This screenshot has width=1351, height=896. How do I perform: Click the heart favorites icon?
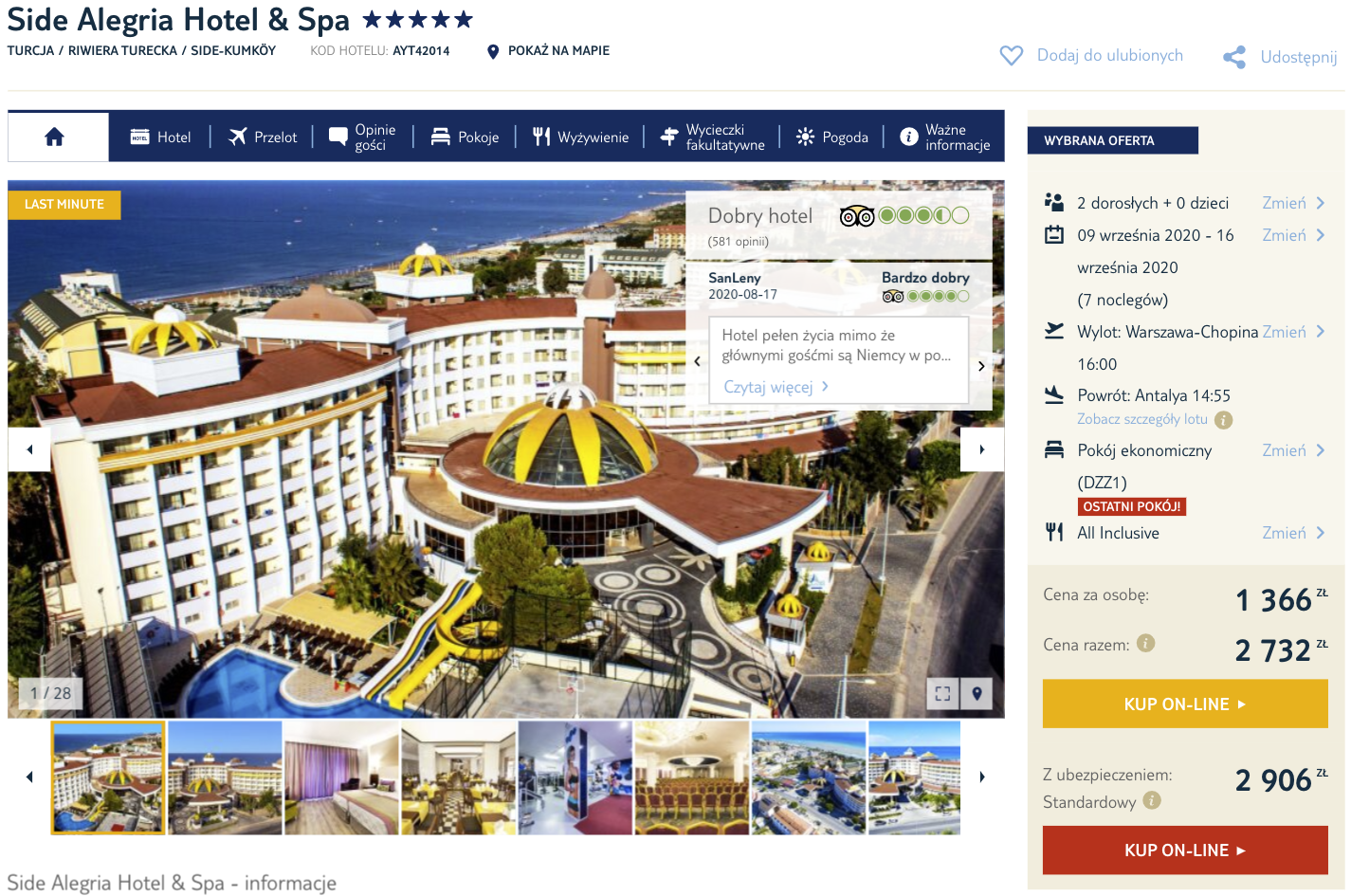(x=1012, y=56)
